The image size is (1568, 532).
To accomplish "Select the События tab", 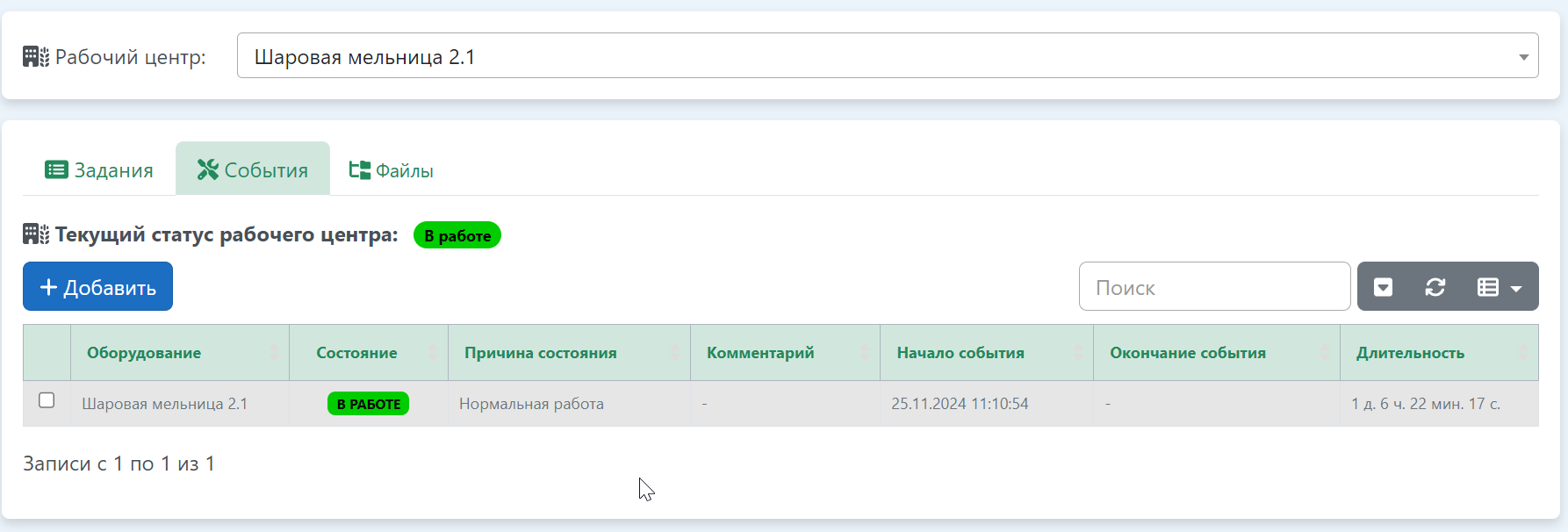I will (x=253, y=170).
